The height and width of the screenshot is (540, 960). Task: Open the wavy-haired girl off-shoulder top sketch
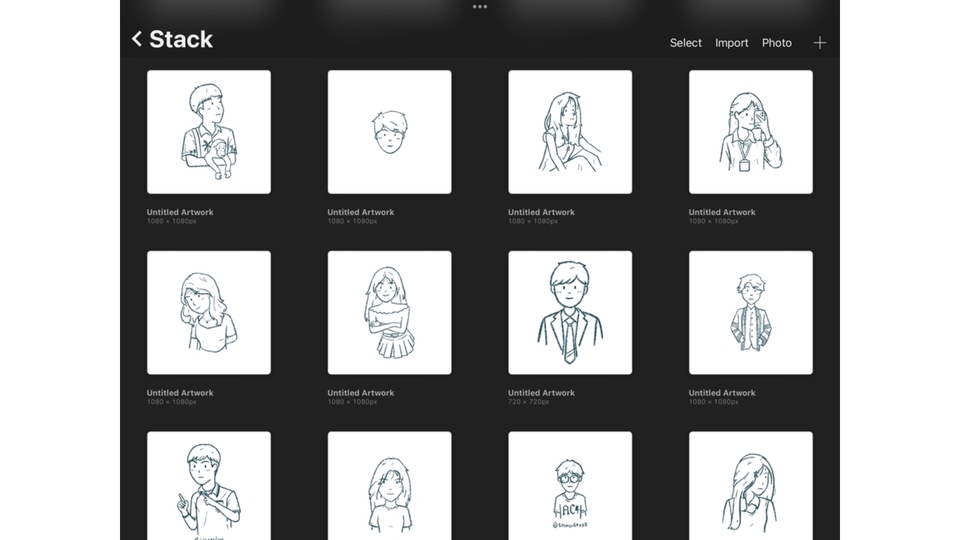pyautogui.click(x=209, y=312)
